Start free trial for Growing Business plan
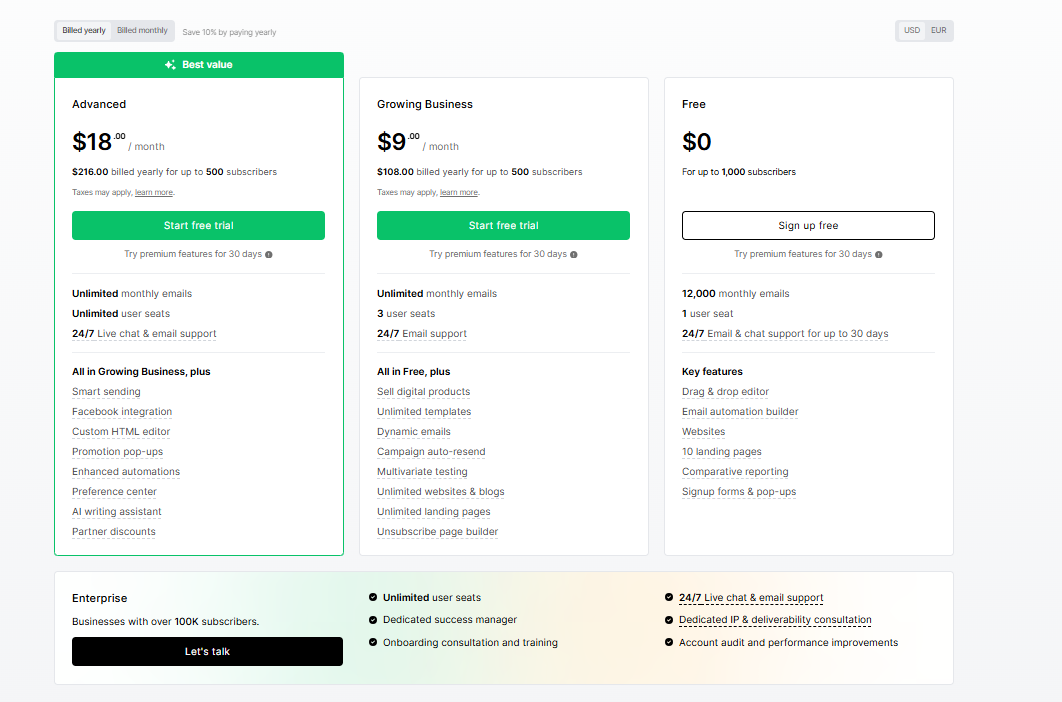The height and width of the screenshot is (702, 1062). [x=503, y=226]
